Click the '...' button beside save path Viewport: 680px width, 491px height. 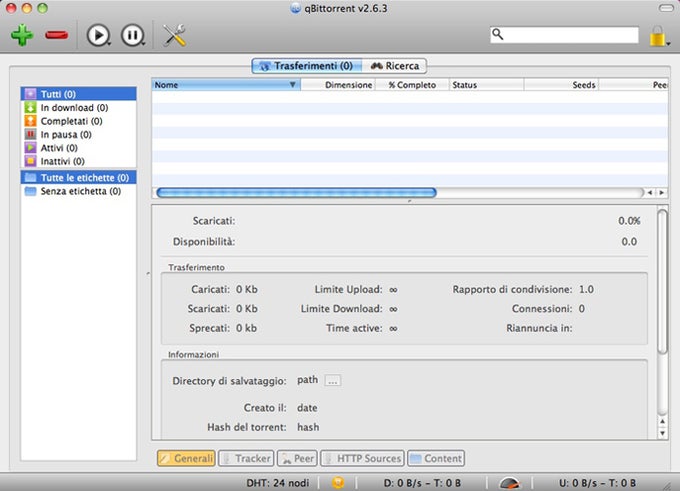pyautogui.click(x=333, y=381)
